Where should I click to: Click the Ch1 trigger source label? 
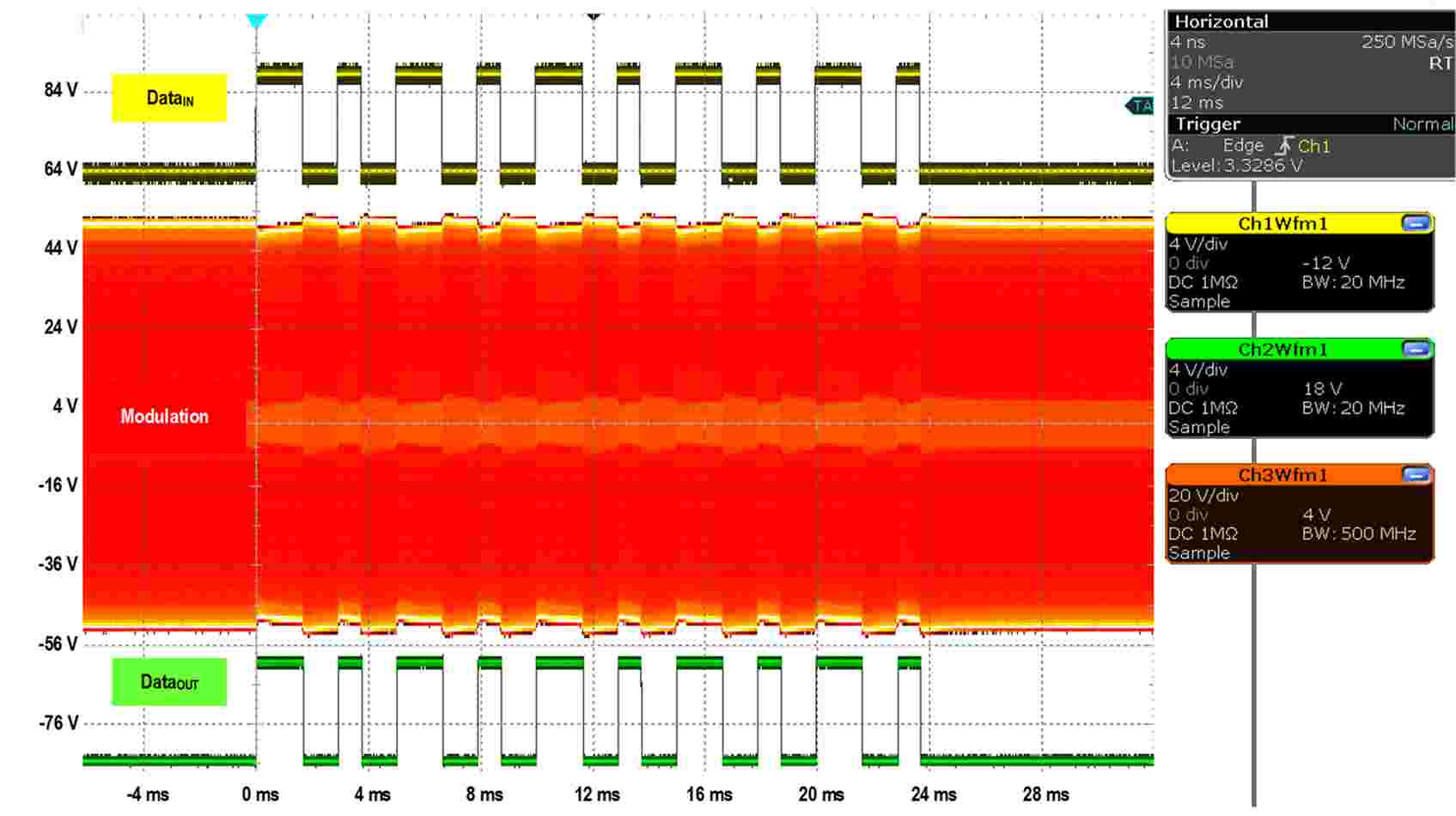[x=1313, y=146]
